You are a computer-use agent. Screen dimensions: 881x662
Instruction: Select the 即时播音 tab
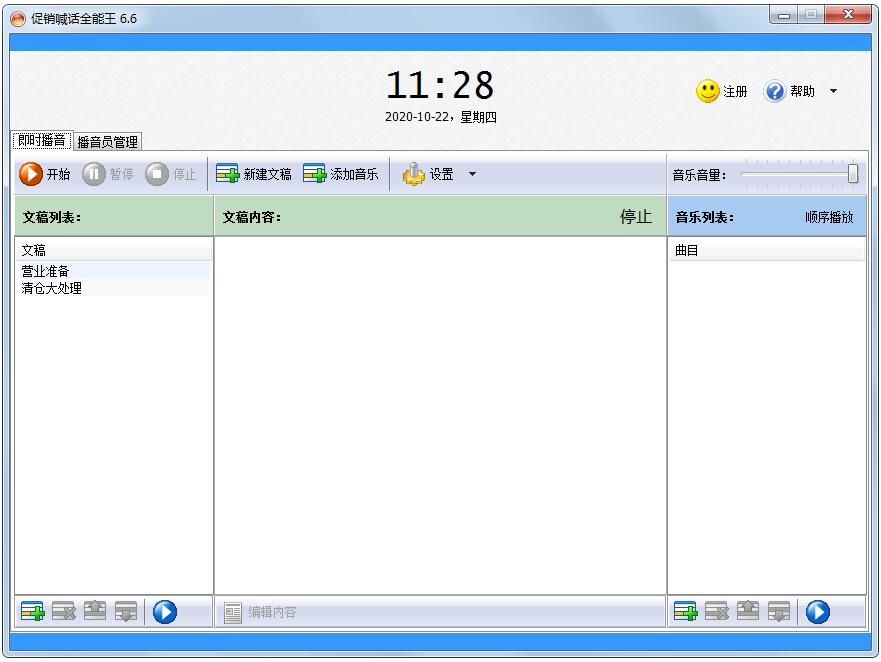tap(42, 141)
